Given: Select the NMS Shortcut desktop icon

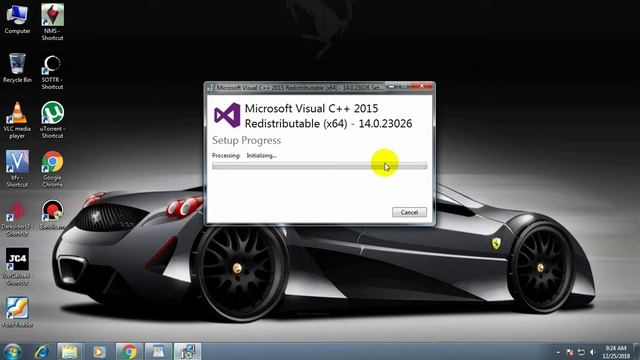Looking at the screenshot, I should (52, 22).
